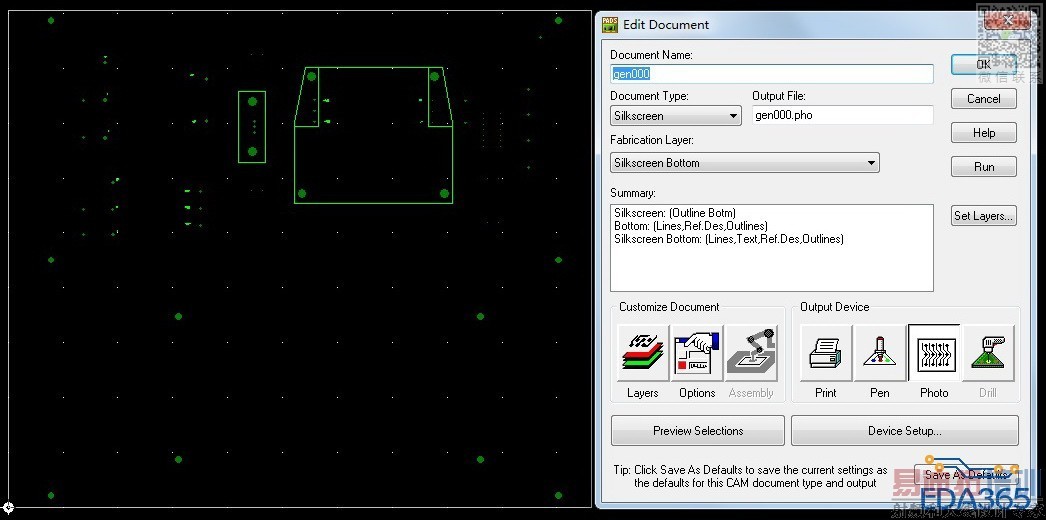Image resolution: width=1046 pixels, height=520 pixels.
Task: Open Device Setup
Action: pyautogui.click(x=905, y=431)
